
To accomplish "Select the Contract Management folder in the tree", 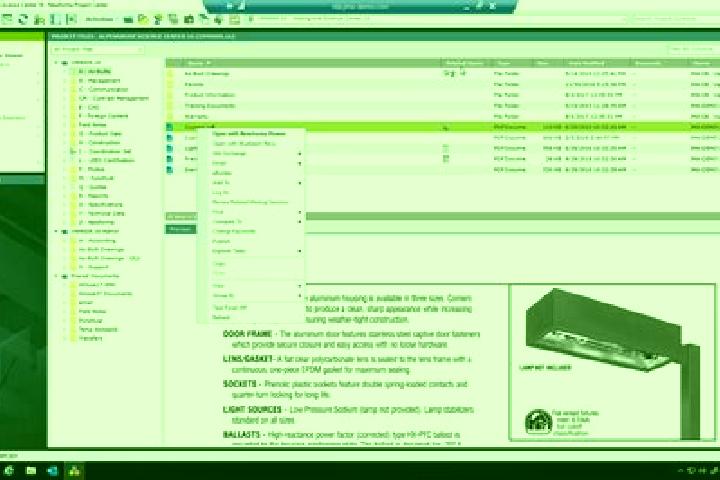I will click(x=114, y=98).
